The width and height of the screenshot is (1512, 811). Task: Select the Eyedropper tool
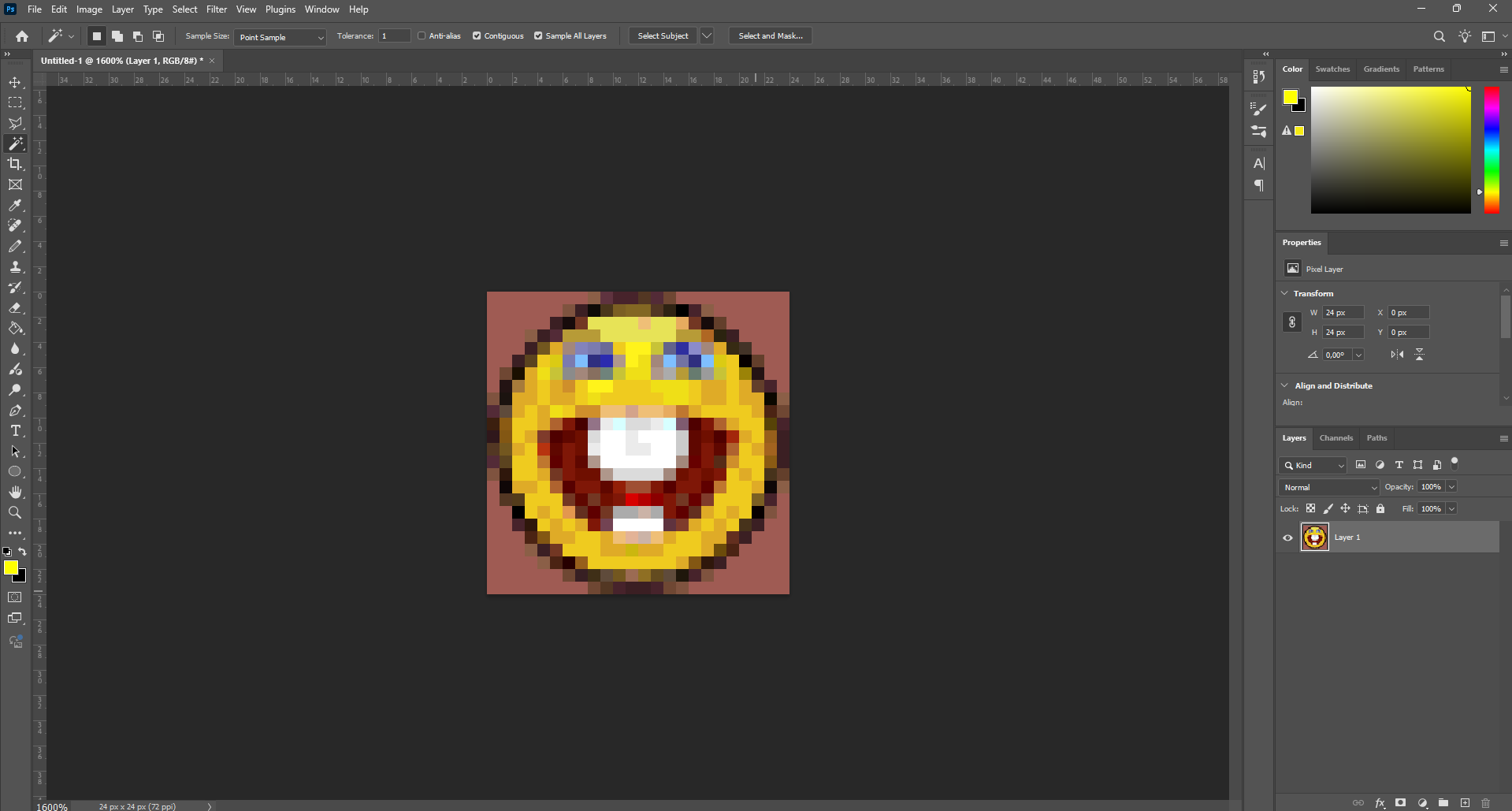tap(15, 206)
